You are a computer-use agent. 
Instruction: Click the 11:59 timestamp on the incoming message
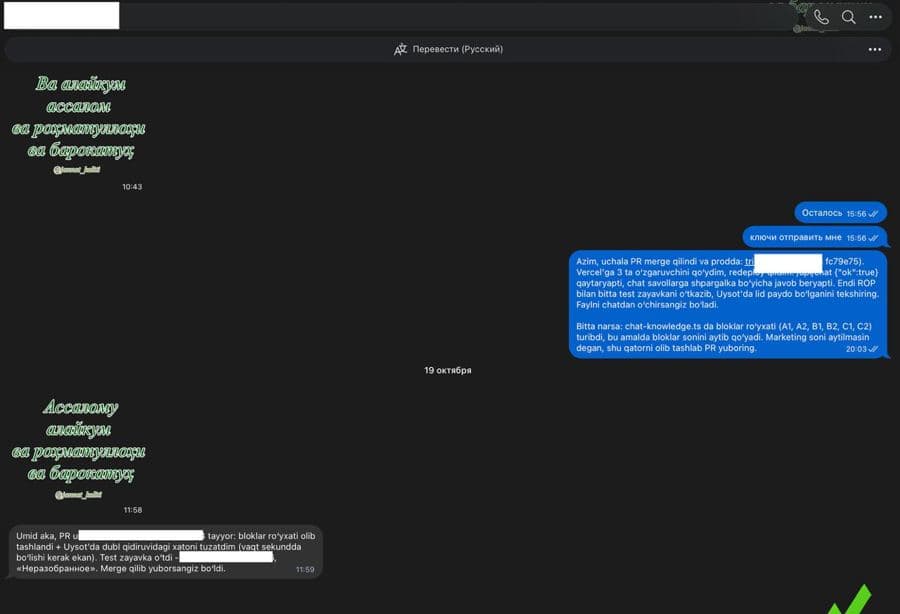coord(305,569)
